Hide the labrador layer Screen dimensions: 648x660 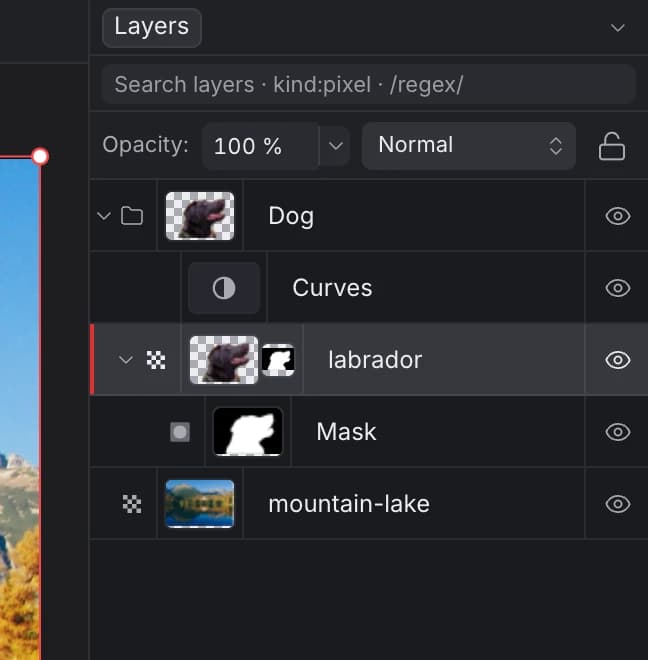(x=618, y=360)
